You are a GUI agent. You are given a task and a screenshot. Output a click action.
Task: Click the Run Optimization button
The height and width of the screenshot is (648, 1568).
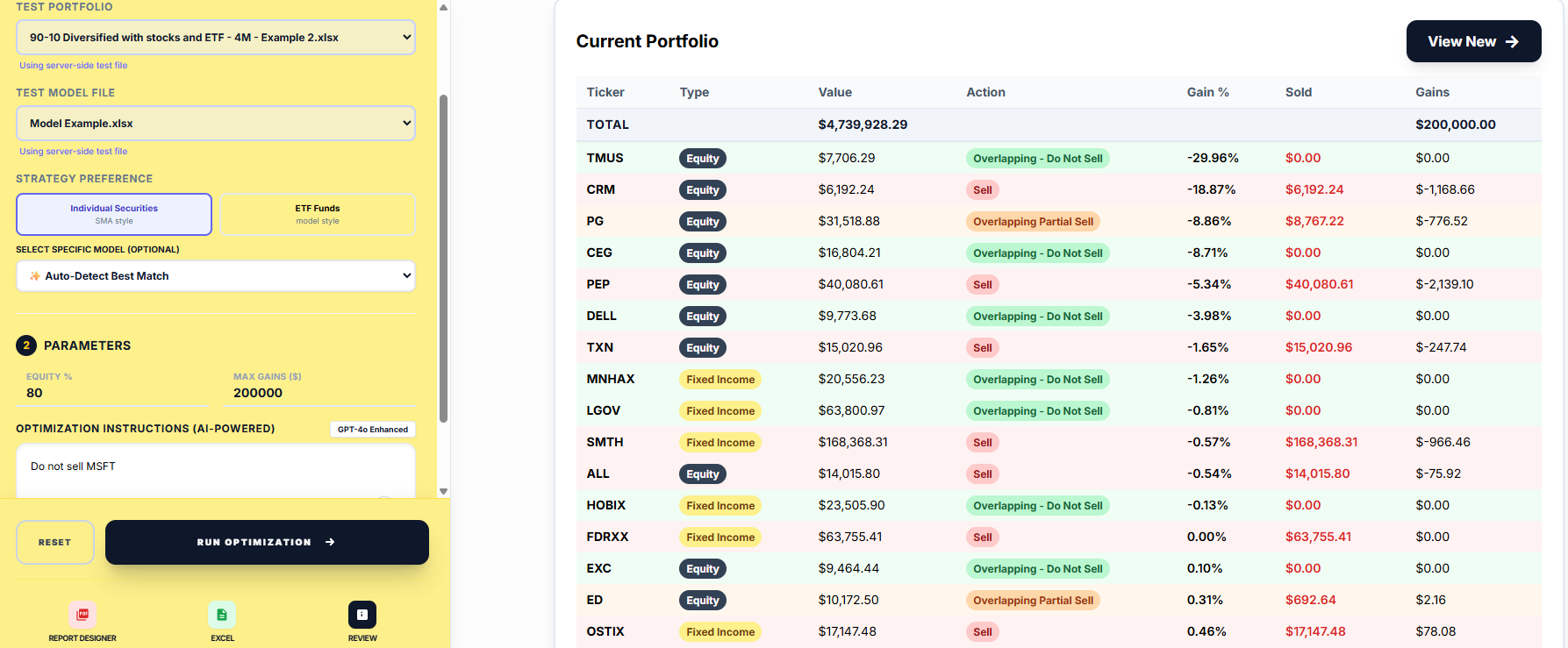[267, 542]
